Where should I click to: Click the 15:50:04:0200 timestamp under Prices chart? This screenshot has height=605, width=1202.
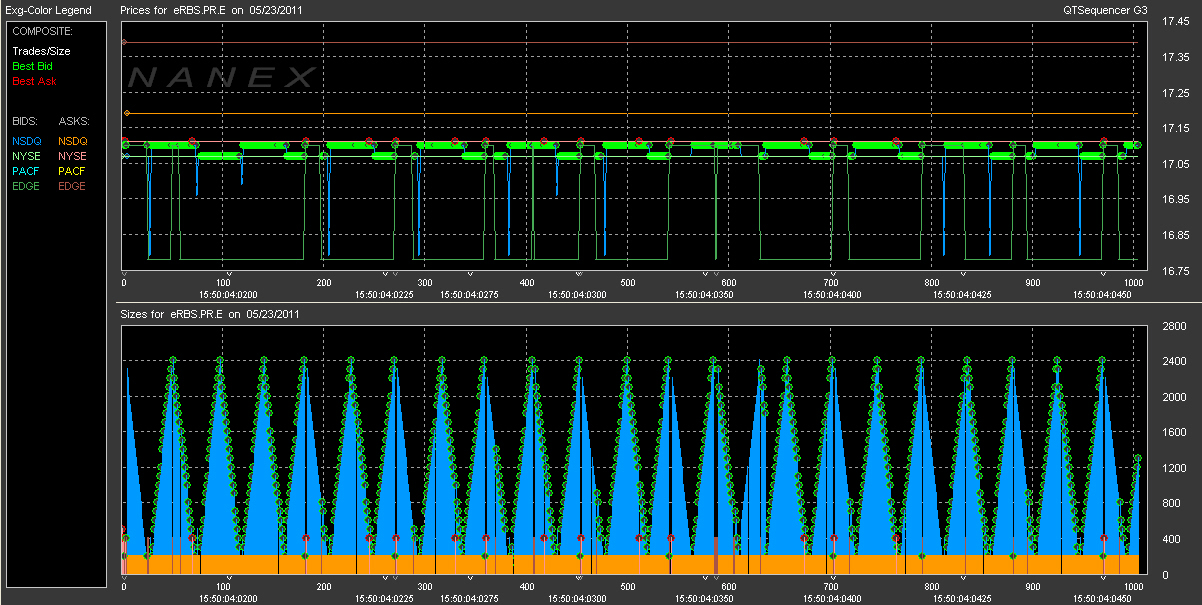pos(229,294)
